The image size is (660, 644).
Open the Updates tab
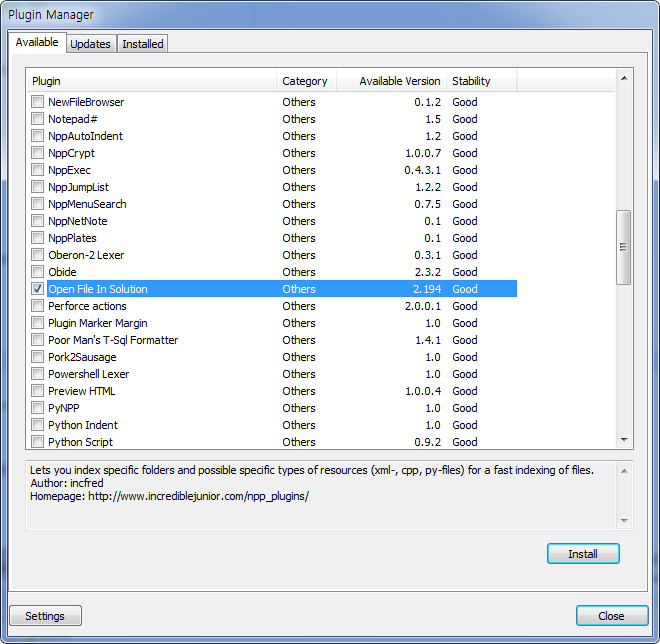click(x=90, y=44)
